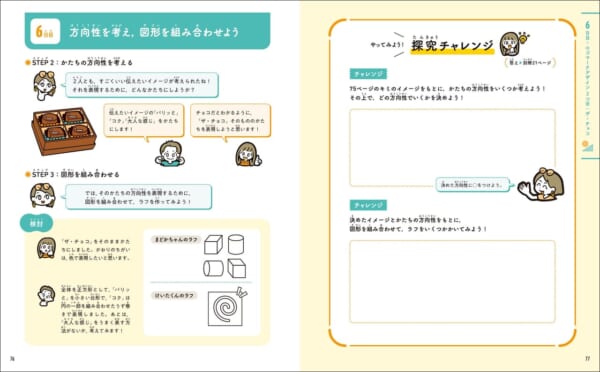Screen dimensions: 600x372
Task: Click inside the first challenge answer box
Action: pos(452,148)
